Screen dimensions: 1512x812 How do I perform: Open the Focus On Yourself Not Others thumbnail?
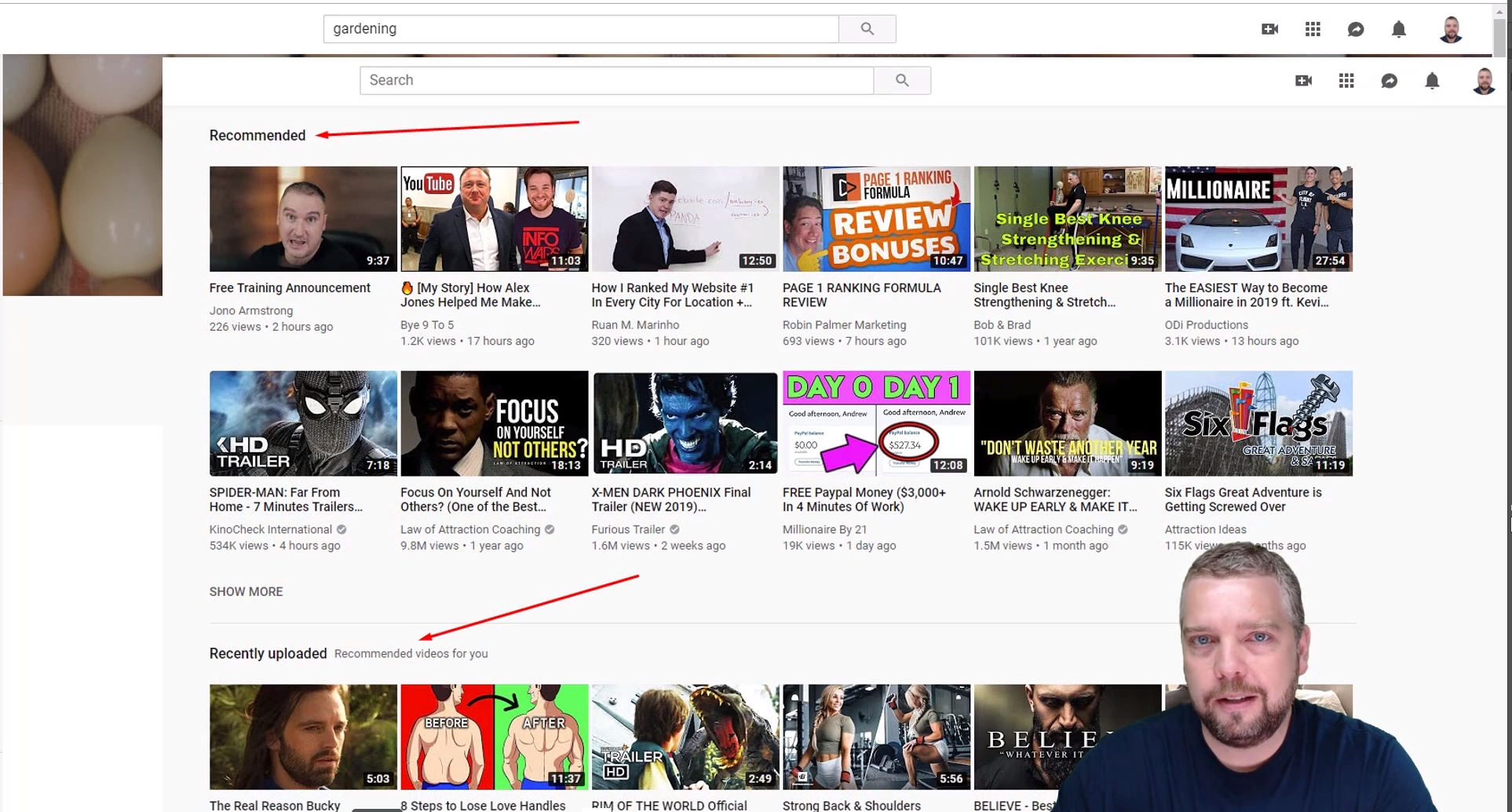tap(494, 423)
